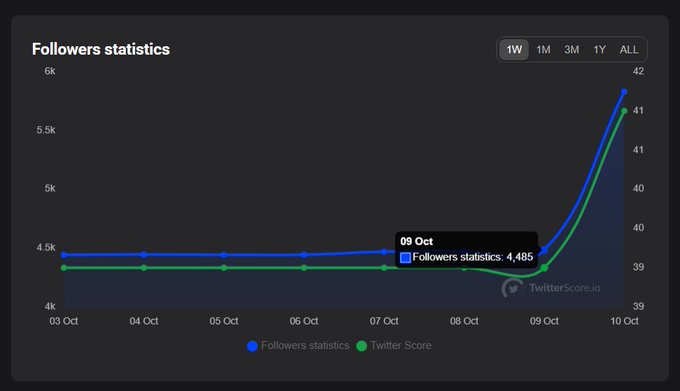Click the 6k left axis value

(50, 71)
